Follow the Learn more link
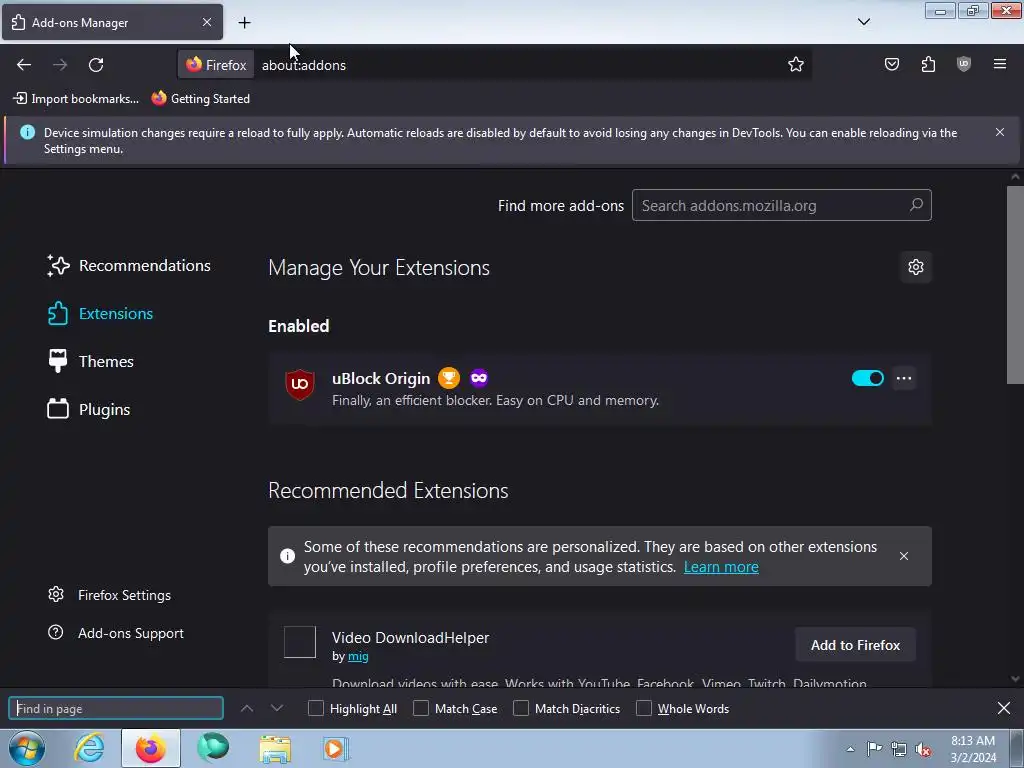Screen dimensions: 1024x768 [x=721, y=567]
